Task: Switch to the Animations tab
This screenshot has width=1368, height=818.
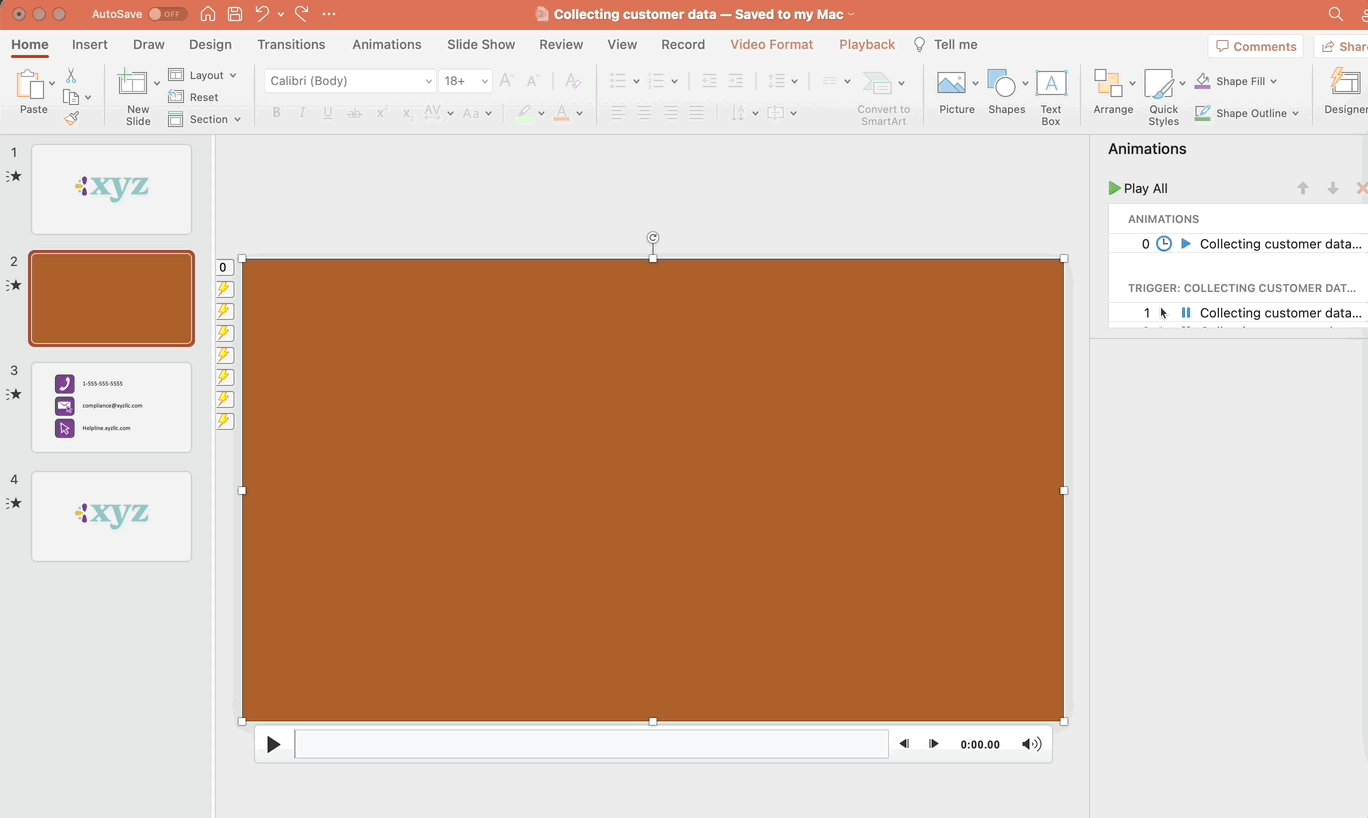Action: pos(387,44)
